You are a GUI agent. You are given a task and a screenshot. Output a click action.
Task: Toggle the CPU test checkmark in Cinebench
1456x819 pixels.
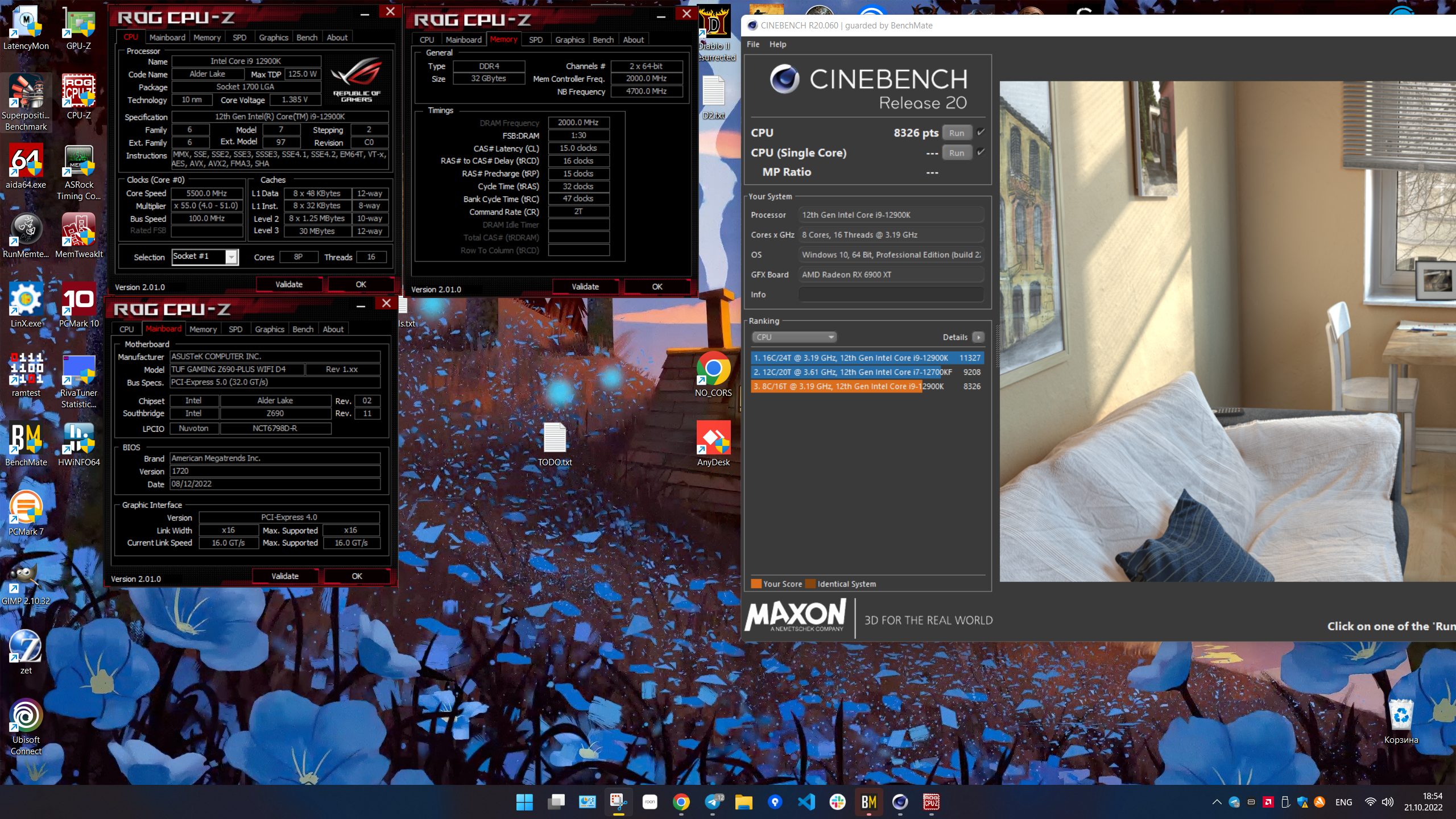tap(981, 132)
